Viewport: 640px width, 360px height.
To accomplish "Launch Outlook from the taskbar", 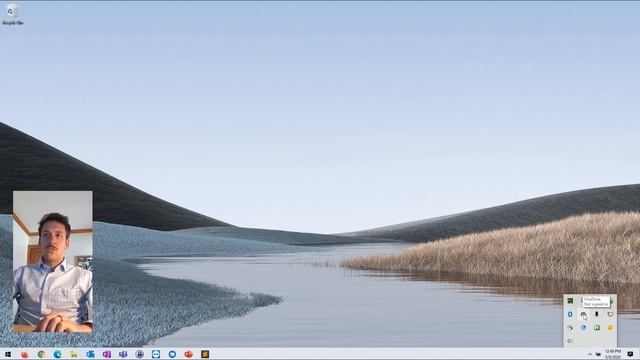I will coord(90,354).
